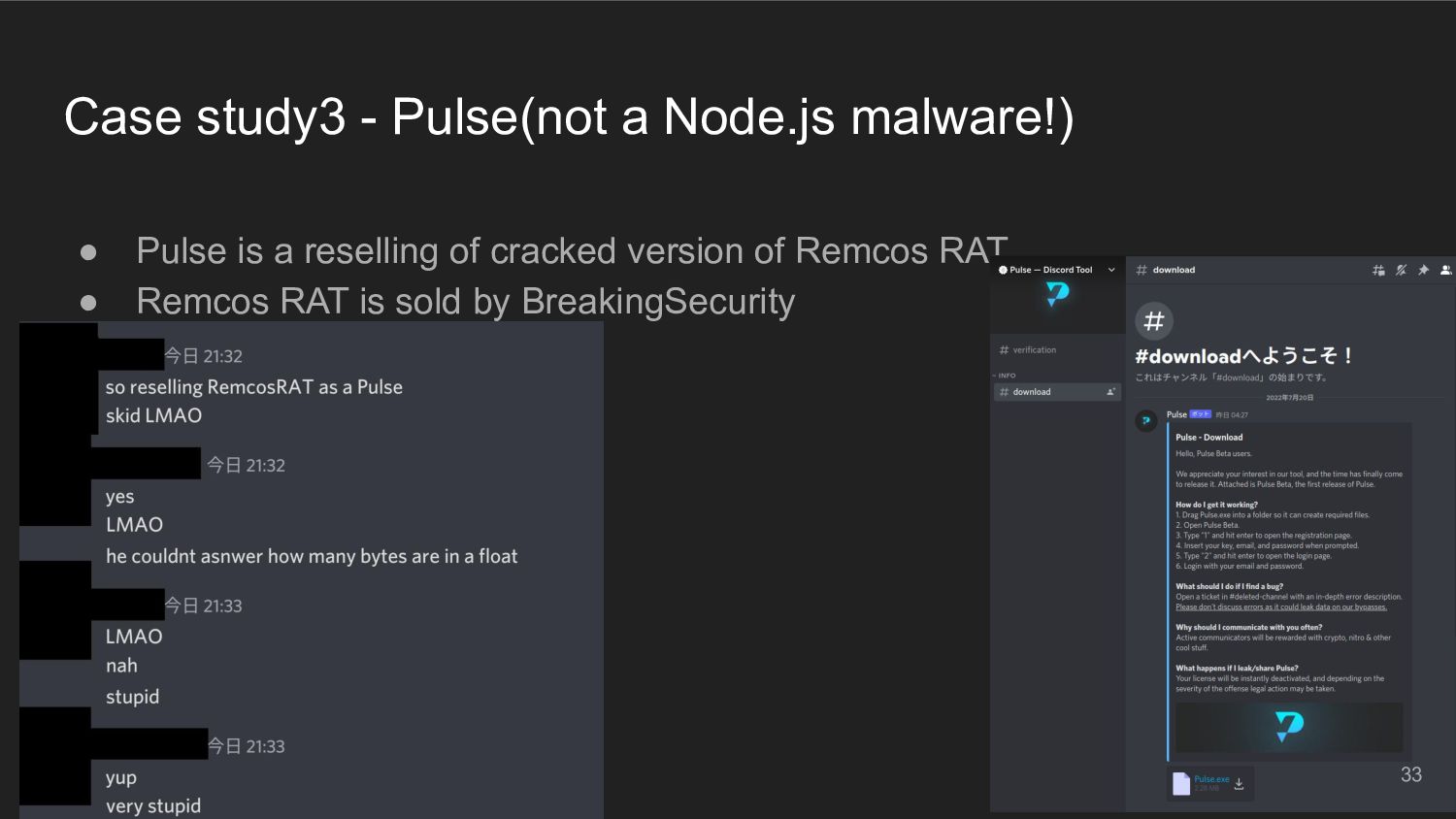Click the Pulse bot avatar
The image size is (1456, 819).
(1146, 421)
